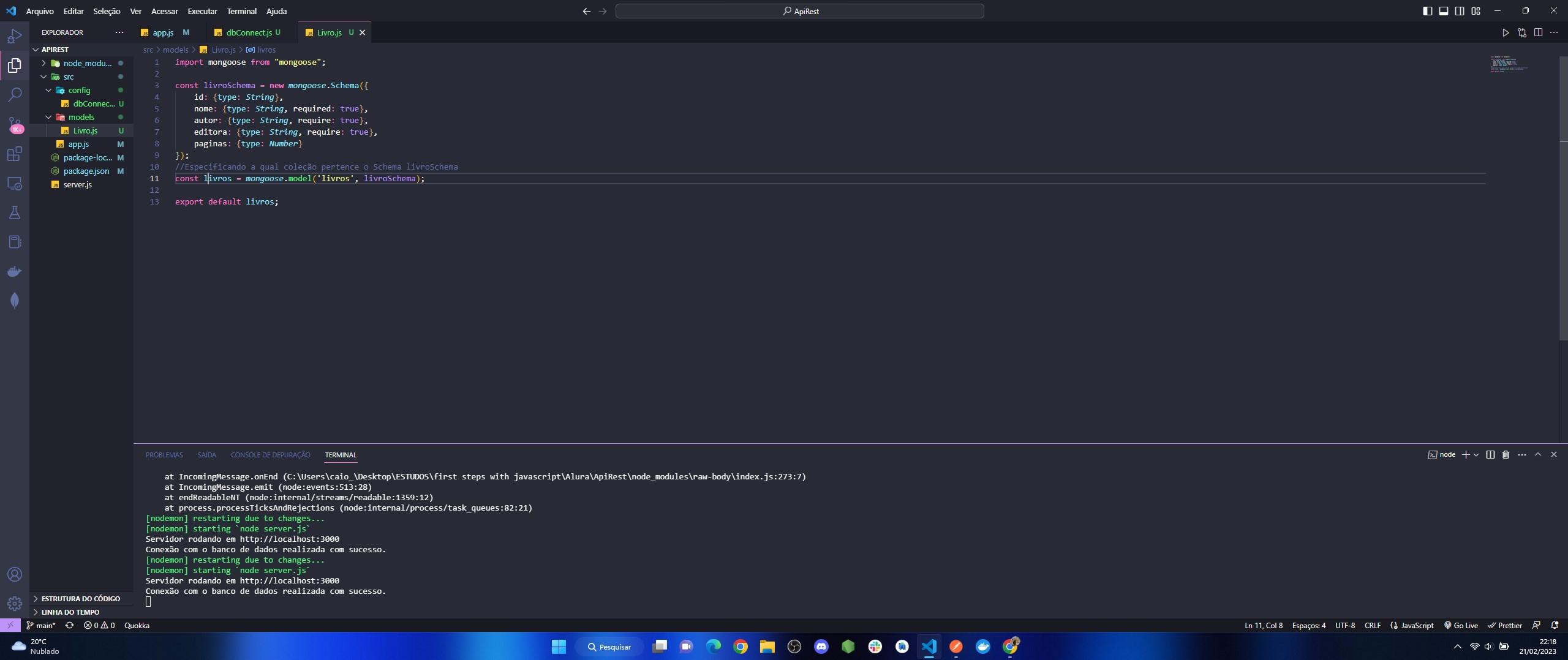This screenshot has width=1568, height=660.
Task: Collapse APIREST root folder
Action: point(36,50)
